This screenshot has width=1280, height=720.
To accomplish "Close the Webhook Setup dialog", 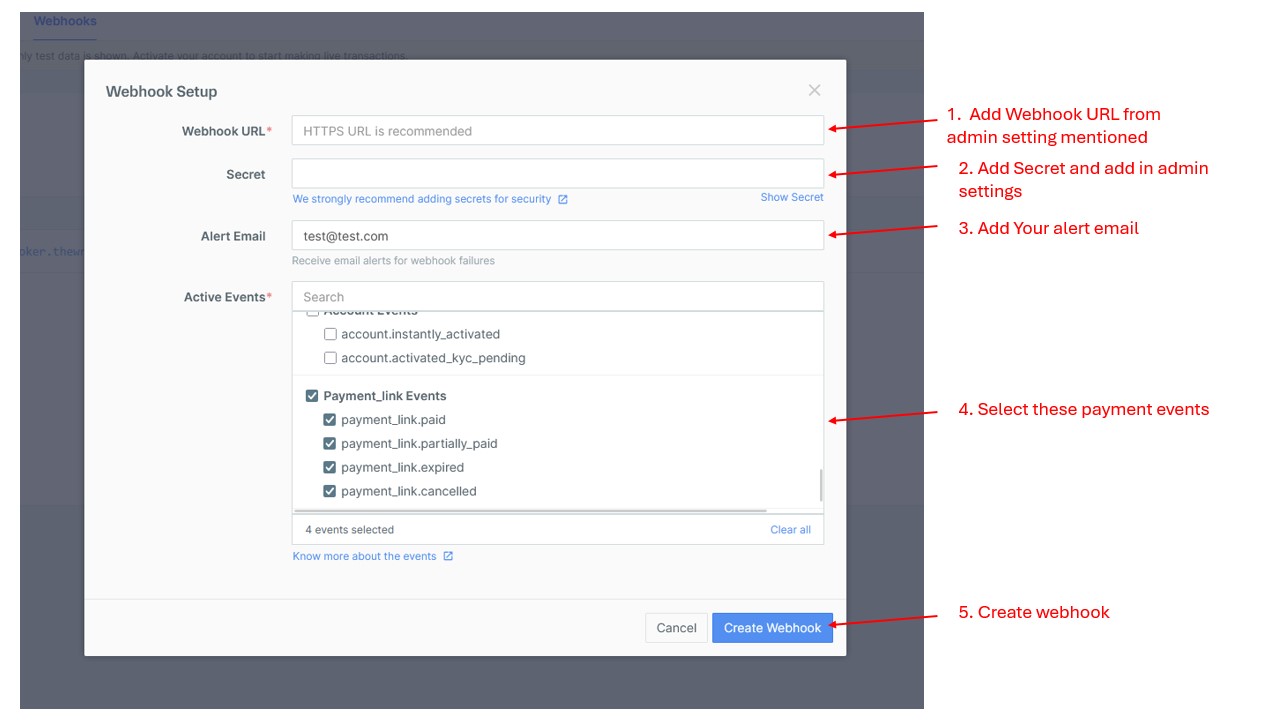I will (814, 91).
